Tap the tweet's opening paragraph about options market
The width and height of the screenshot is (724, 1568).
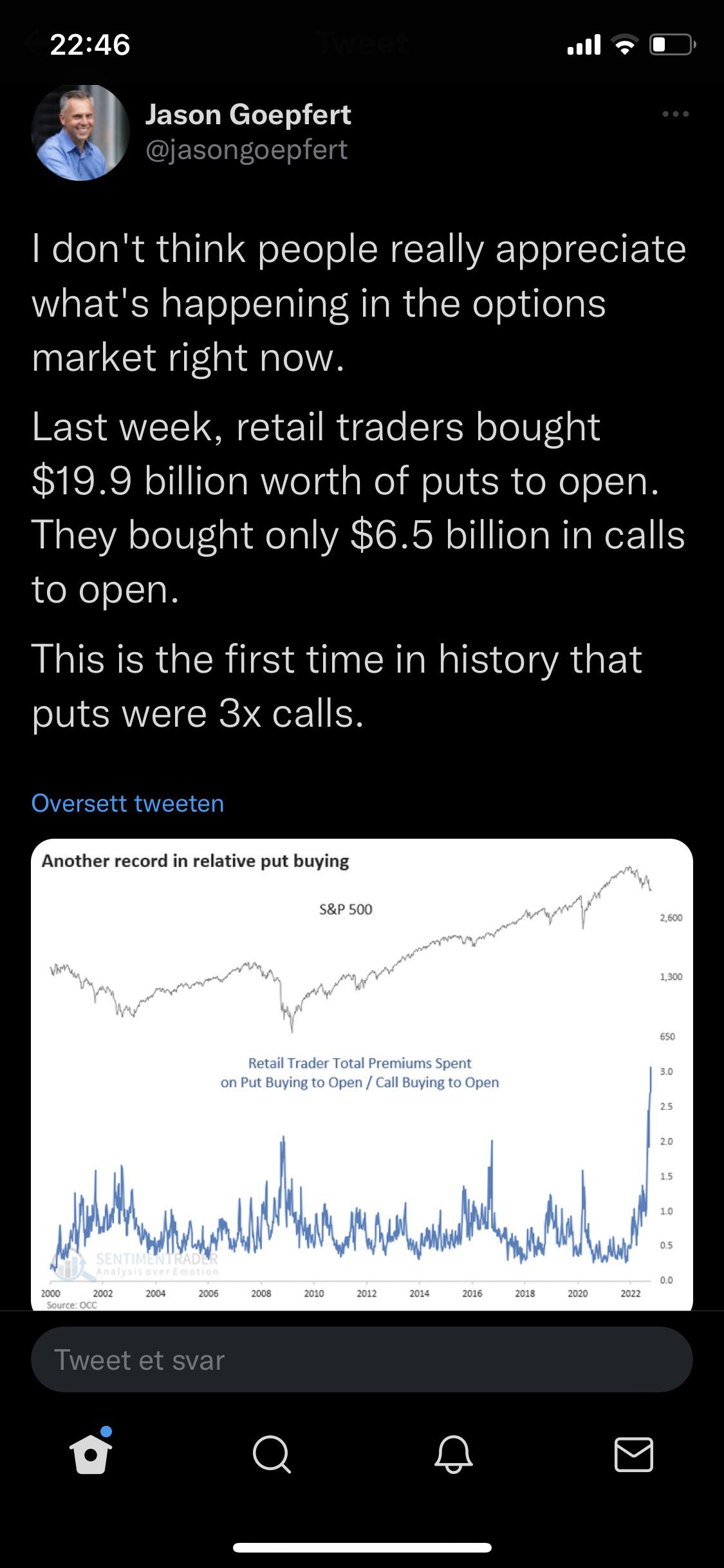(x=357, y=303)
